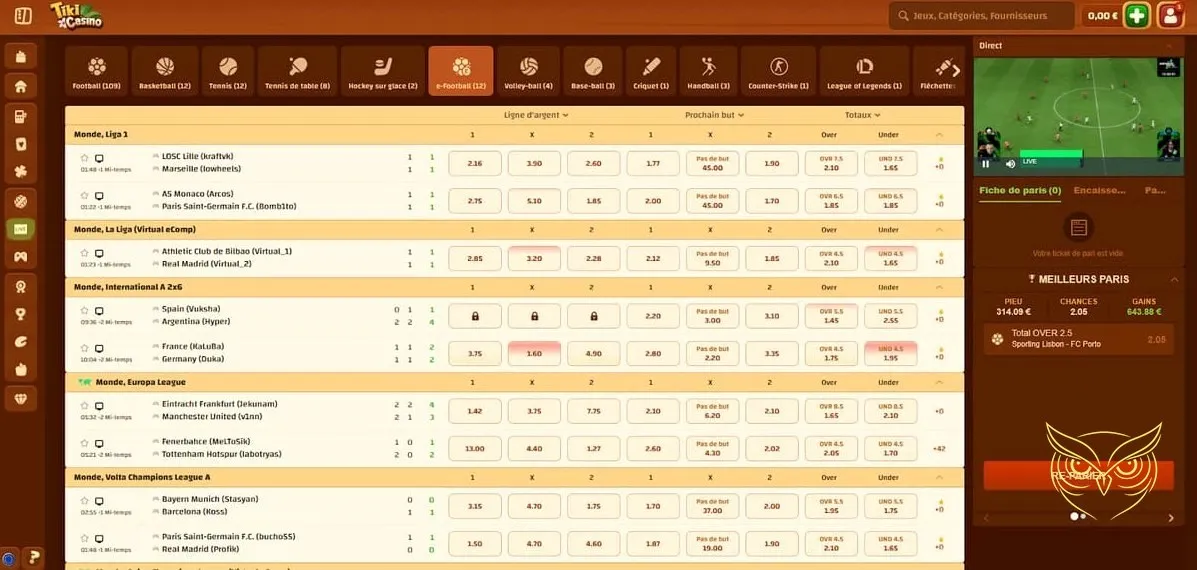Select the Basketball (12) sport category
This screenshot has width=1197, height=570.
[x=165, y=71]
